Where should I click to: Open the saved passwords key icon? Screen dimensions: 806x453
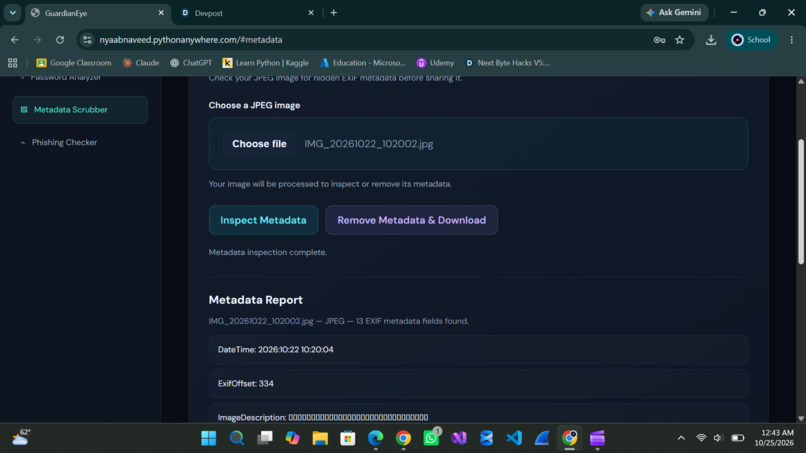click(x=659, y=40)
